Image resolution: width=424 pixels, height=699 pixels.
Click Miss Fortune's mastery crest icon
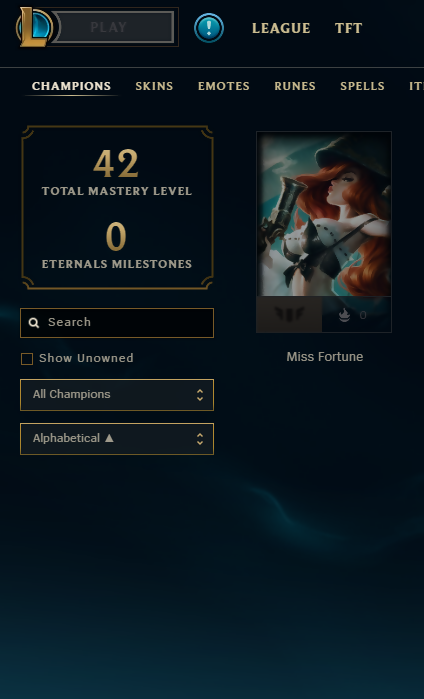(289, 315)
